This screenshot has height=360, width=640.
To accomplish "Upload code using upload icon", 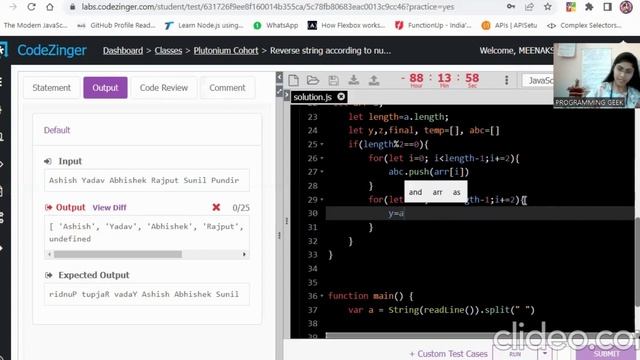I will tap(374, 80).
